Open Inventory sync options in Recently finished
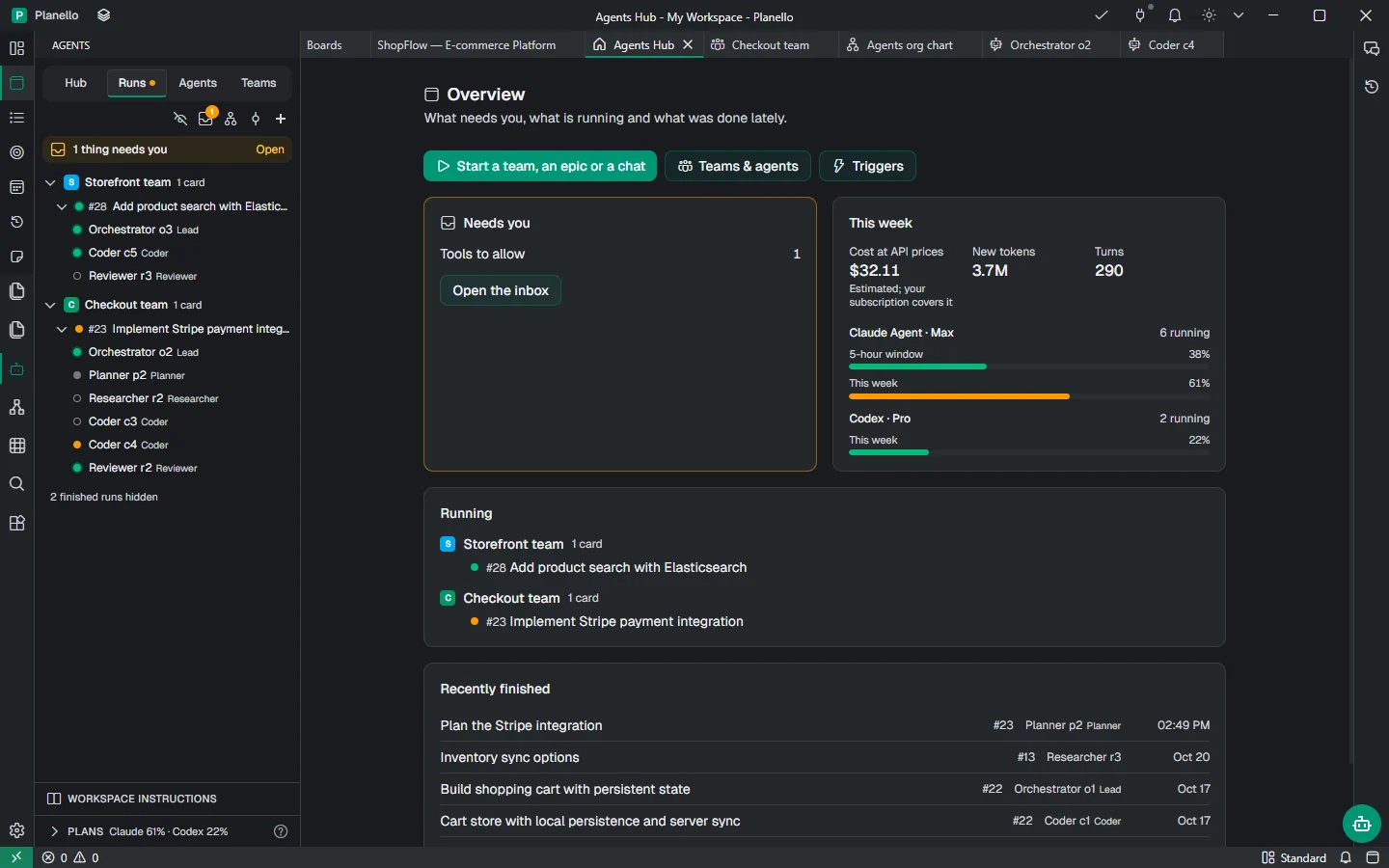The image size is (1389, 868). (825, 757)
